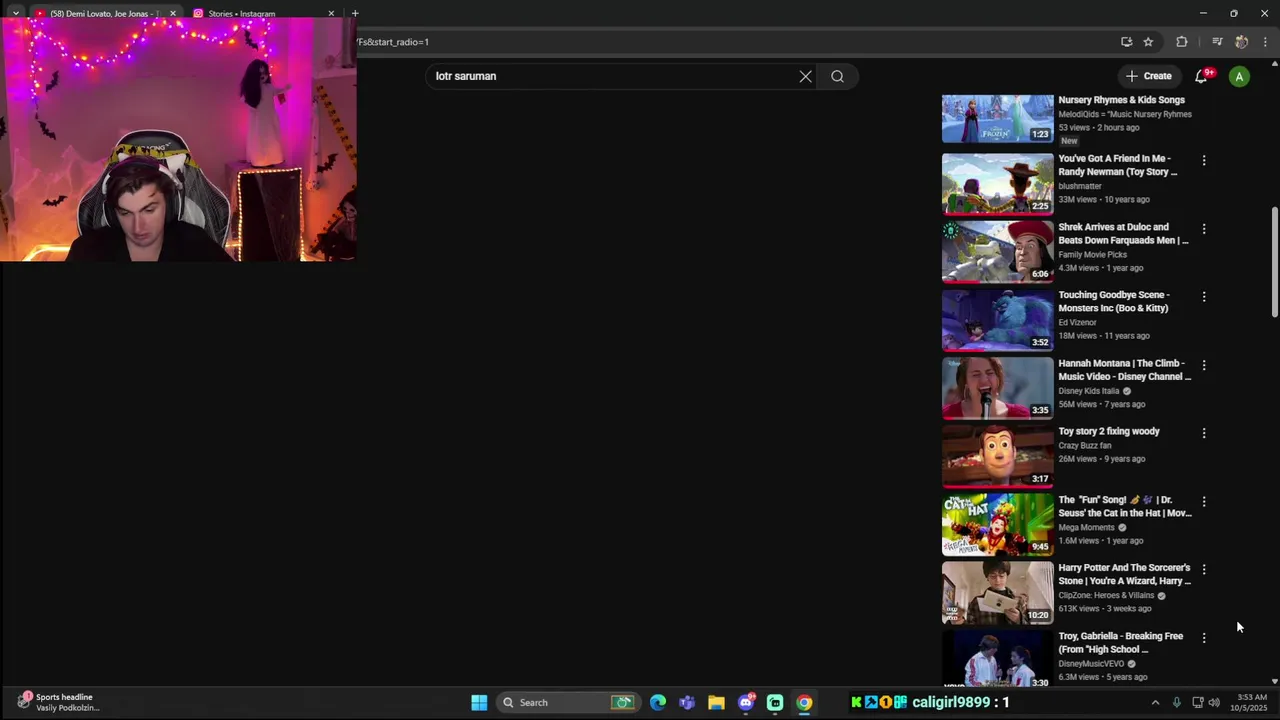Open options for Toy story 2 fixing woody
This screenshot has width=1280, height=720.
coord(1204,433)
